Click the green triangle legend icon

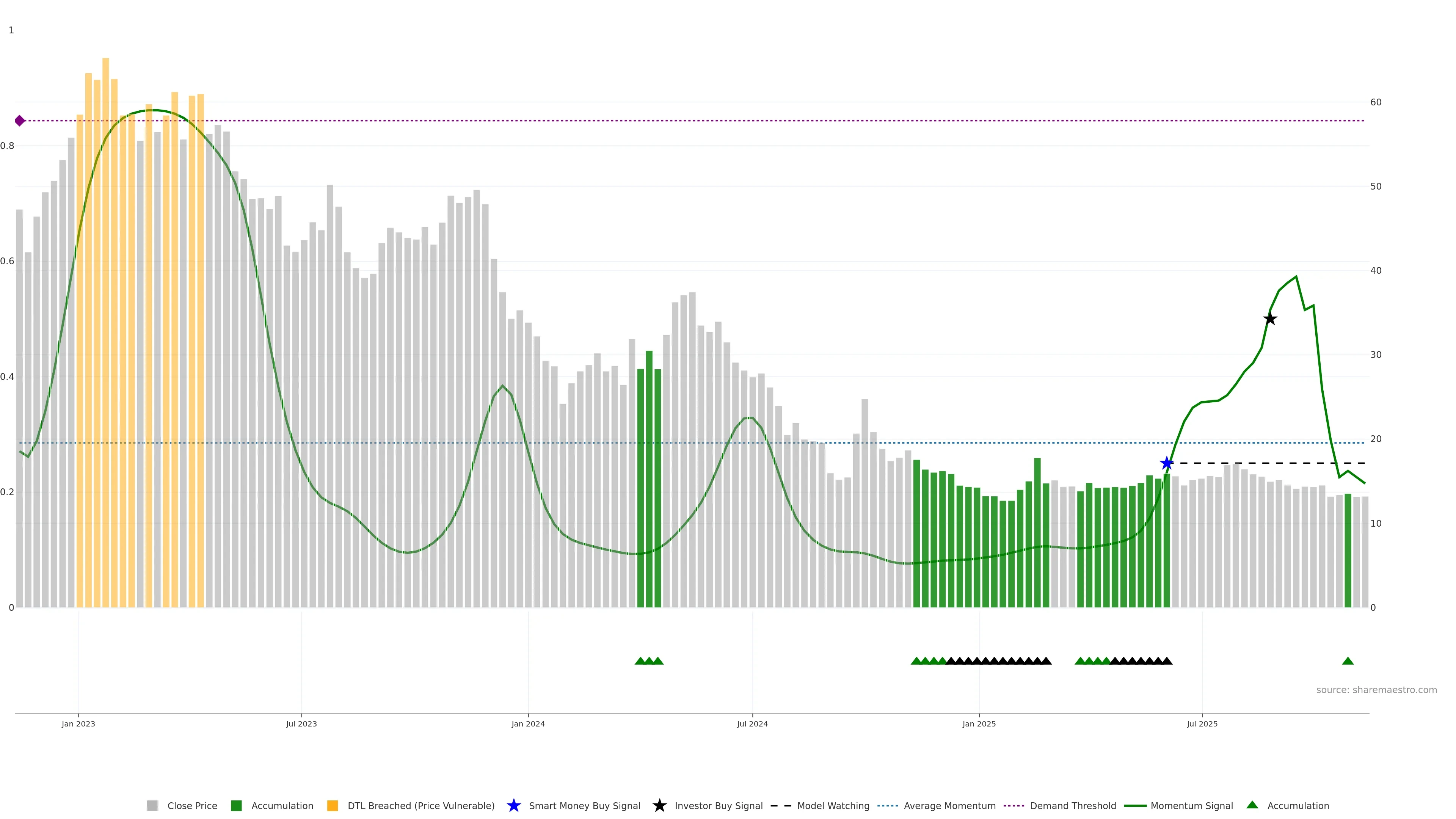click(1252, 805)
